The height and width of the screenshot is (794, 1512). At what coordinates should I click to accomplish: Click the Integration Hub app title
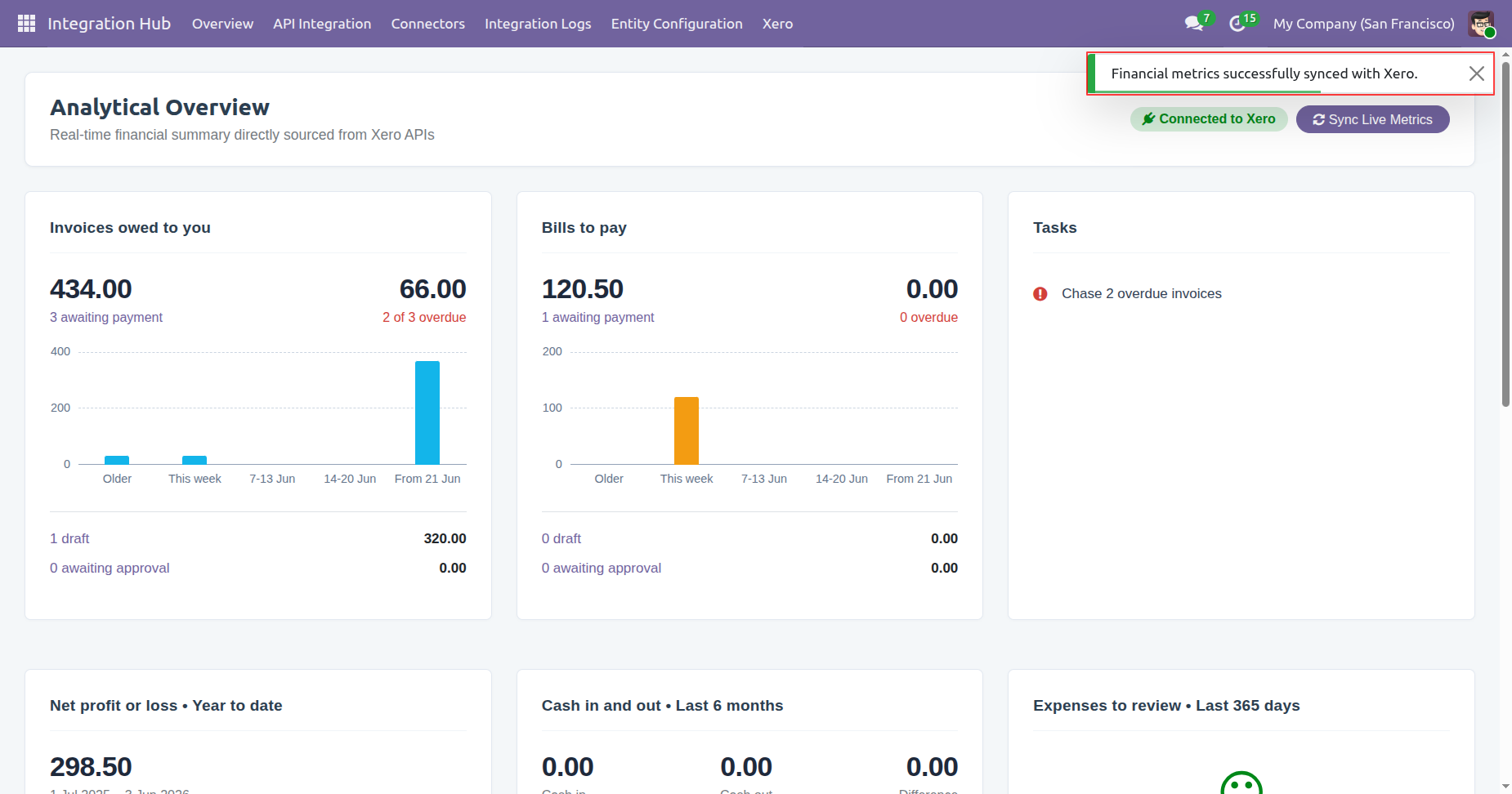point(109,24)
